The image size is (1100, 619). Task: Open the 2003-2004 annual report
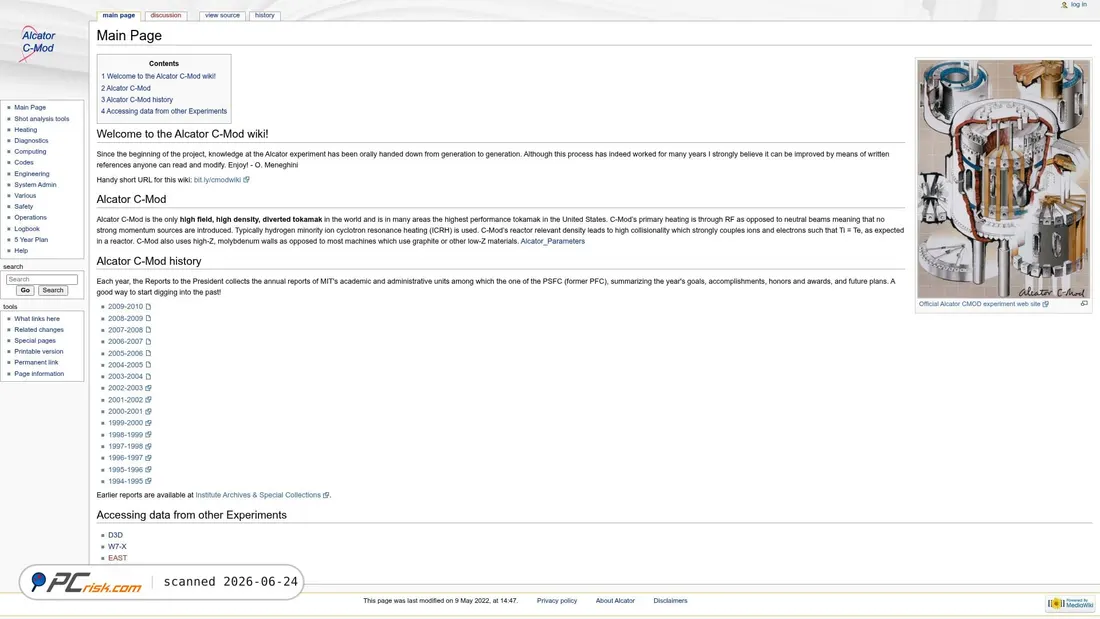(x=125, y=377)
